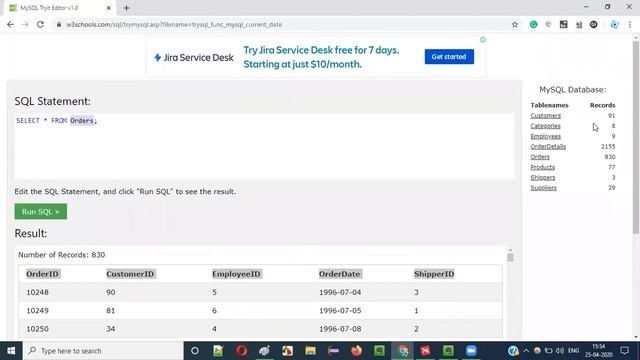Viewport: 640px width, 360px height.
Task: Open the help question mark tray icon
Action: [x=513, y=351]
